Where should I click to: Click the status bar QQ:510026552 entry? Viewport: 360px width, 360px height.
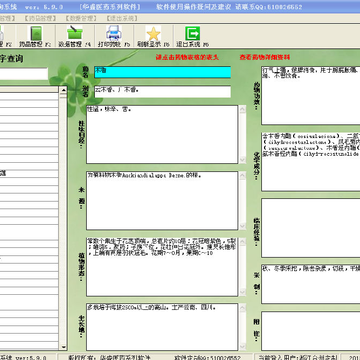pyautogui.click(x=207, y=357)
